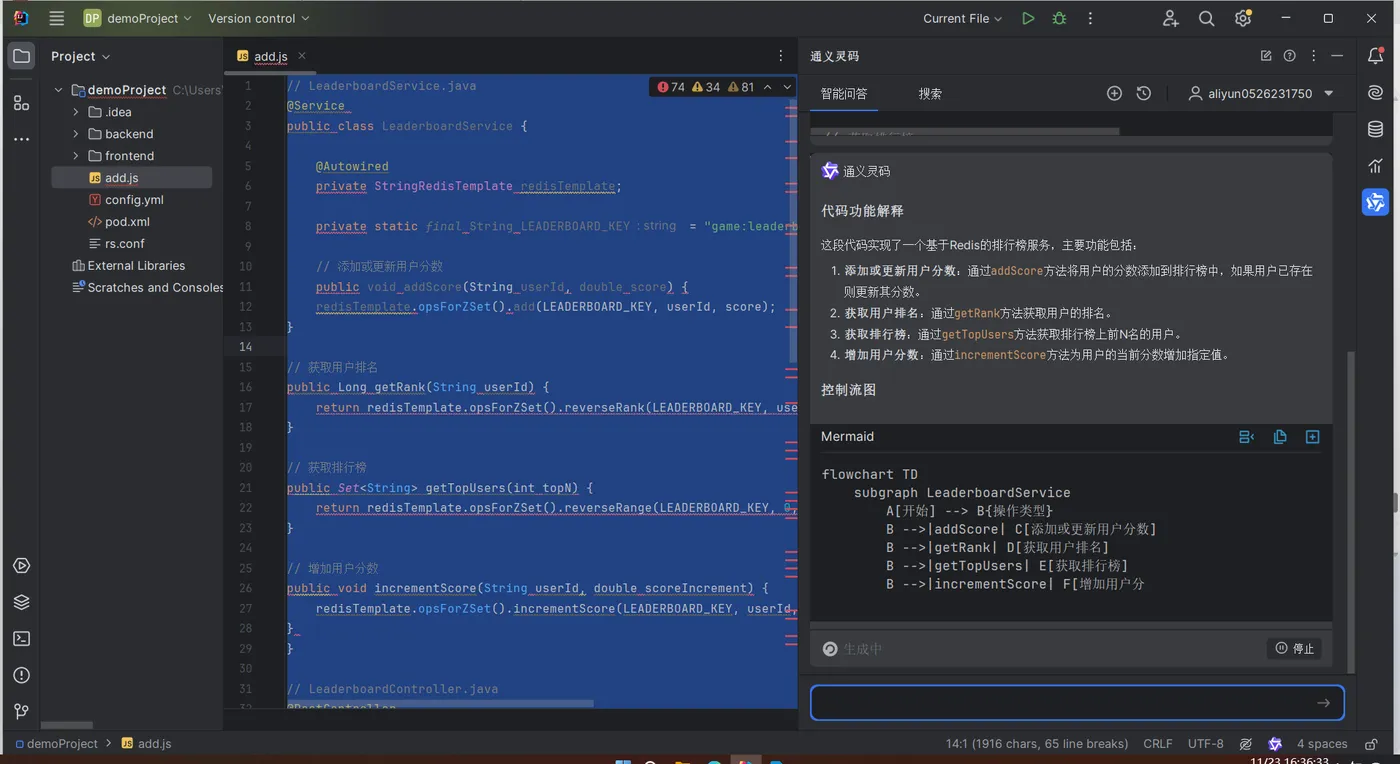
Task: Insert Mermaid code at cursor icon
Action: pos(1246,437)
